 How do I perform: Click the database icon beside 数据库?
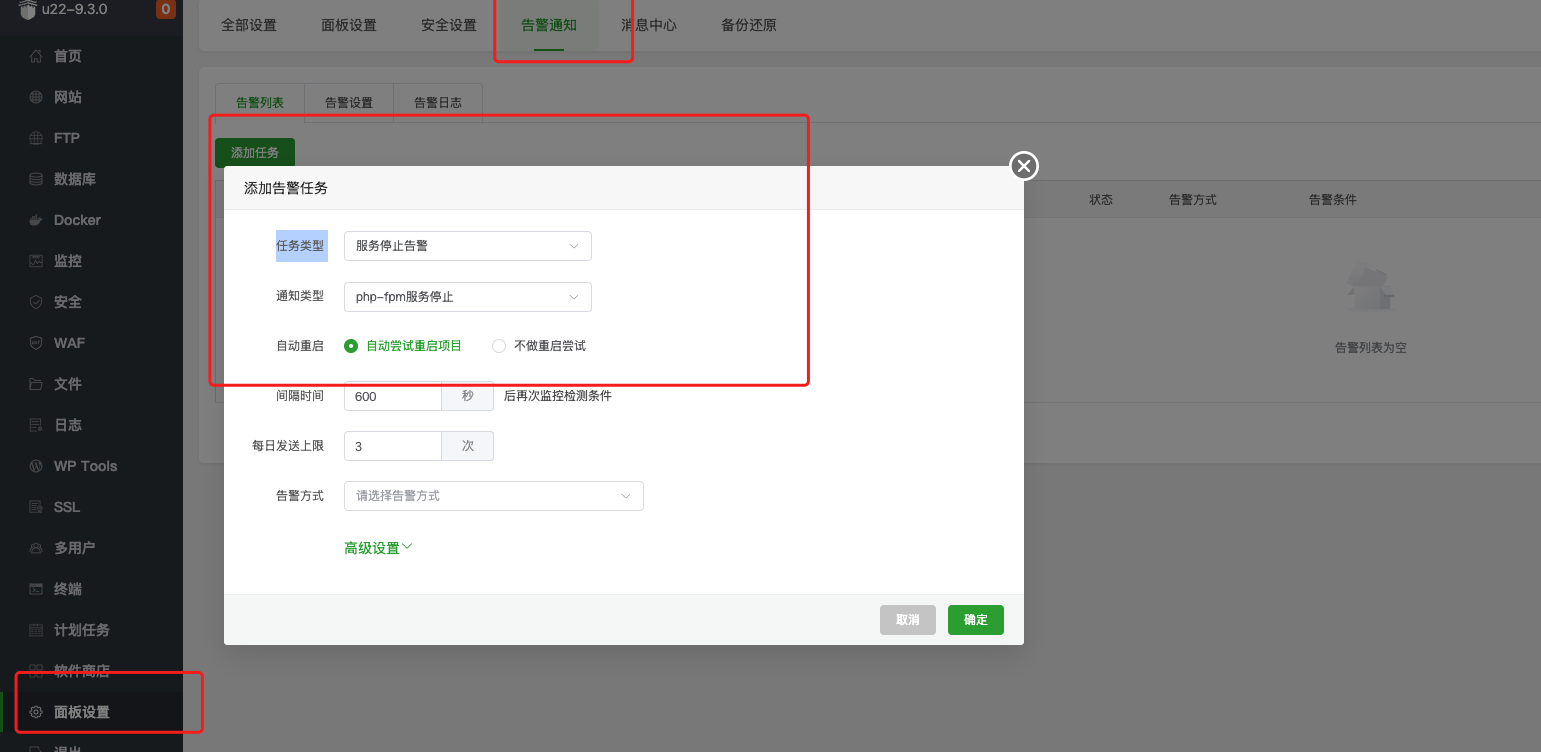pyautogui.click(x=36, y=179)
